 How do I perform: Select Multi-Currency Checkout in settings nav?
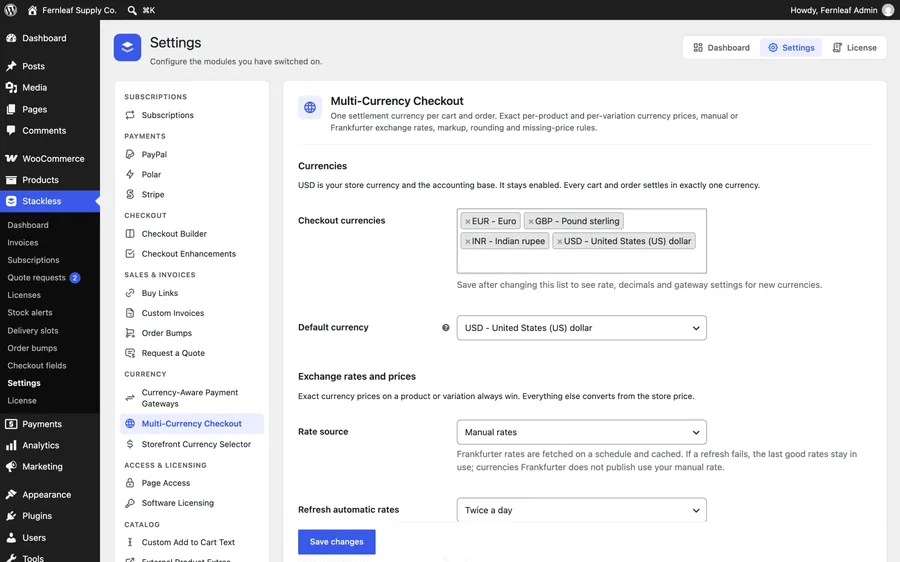(x=192, y=424)
